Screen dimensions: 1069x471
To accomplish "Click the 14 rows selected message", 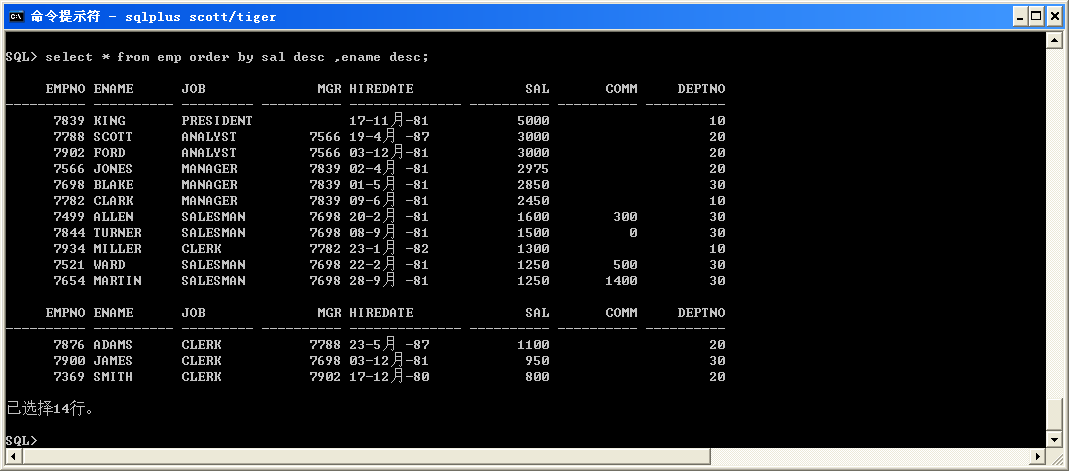I will point(50,409).
